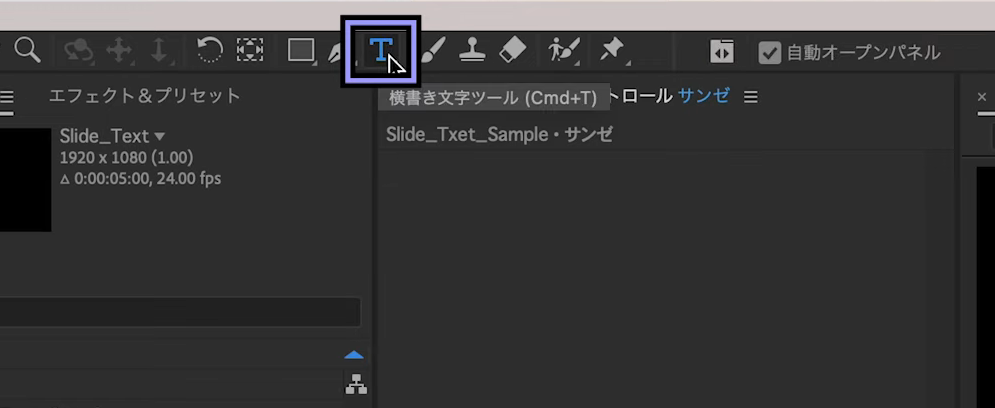Close the panel with the x button
The image size is (995, 408).
click(x=982, y=97)
